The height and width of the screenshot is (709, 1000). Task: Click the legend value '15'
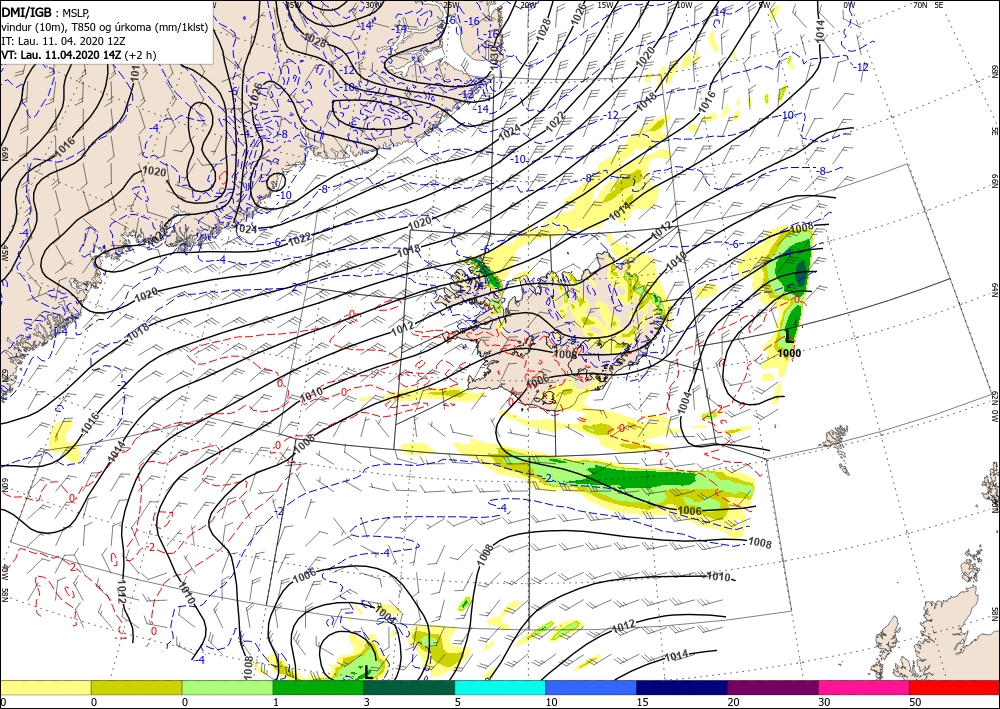pyautogui.click(x=642, y=702)
